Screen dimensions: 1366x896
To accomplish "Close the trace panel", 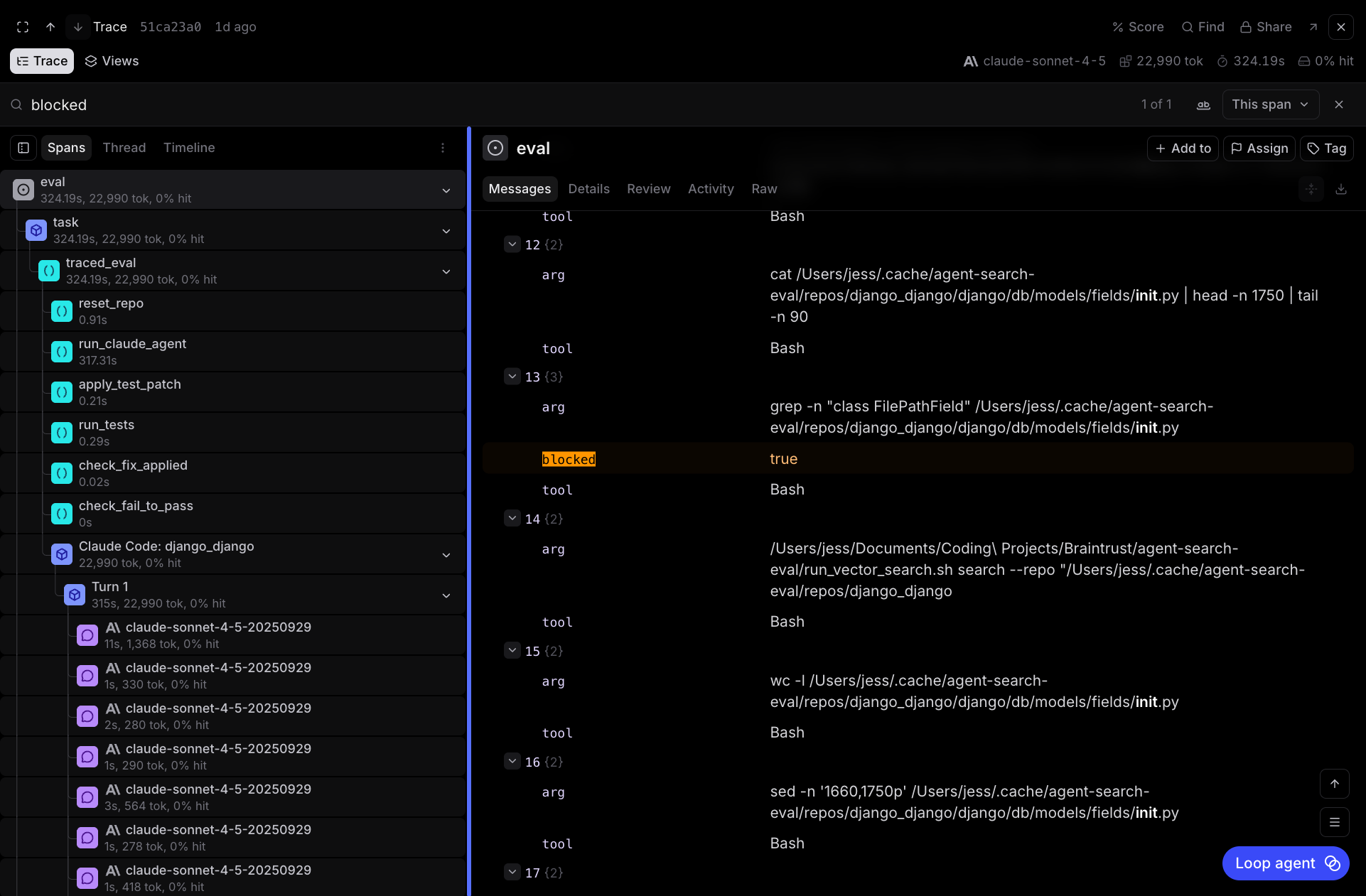I will click(x=1341, y=27).
